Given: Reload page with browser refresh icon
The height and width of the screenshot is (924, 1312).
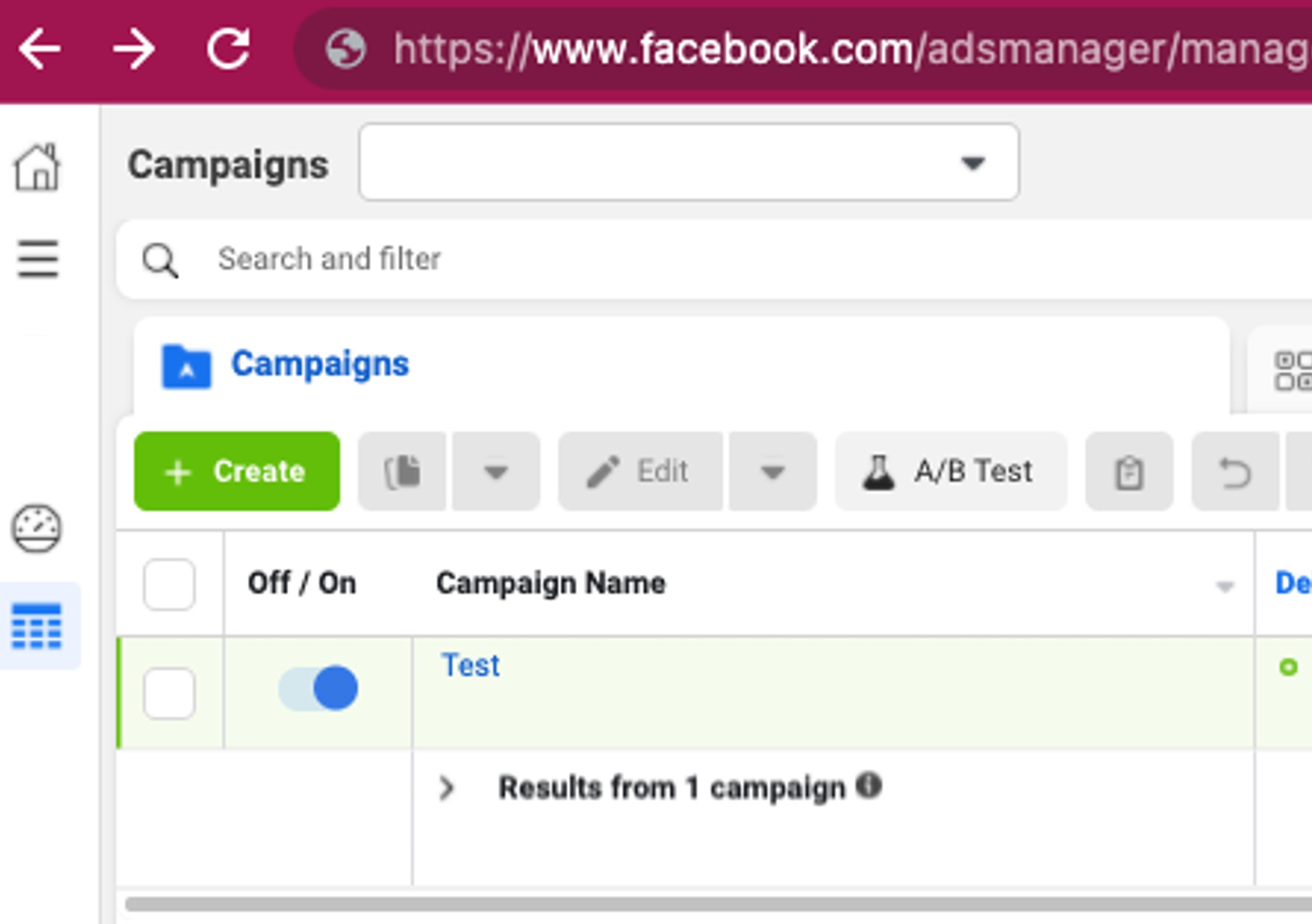Looking at the screenshot, I should [x=228, y=49].
